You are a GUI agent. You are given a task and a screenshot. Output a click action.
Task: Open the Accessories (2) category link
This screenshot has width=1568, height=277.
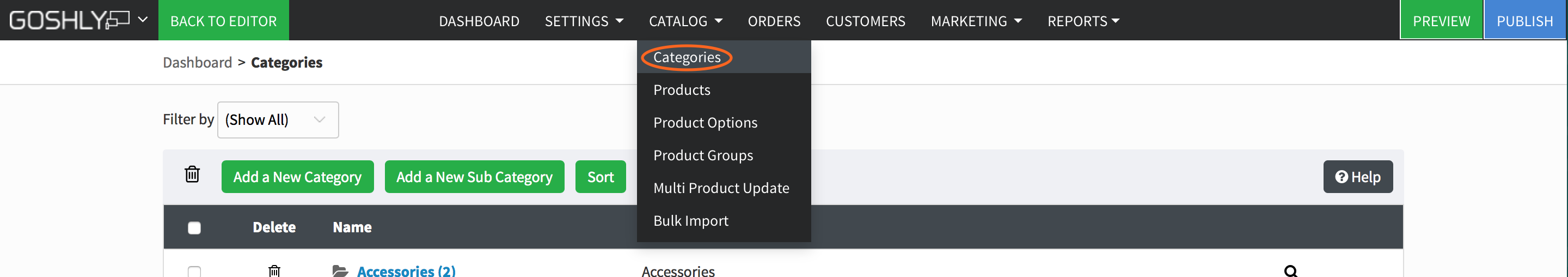(x=406, y=271)
